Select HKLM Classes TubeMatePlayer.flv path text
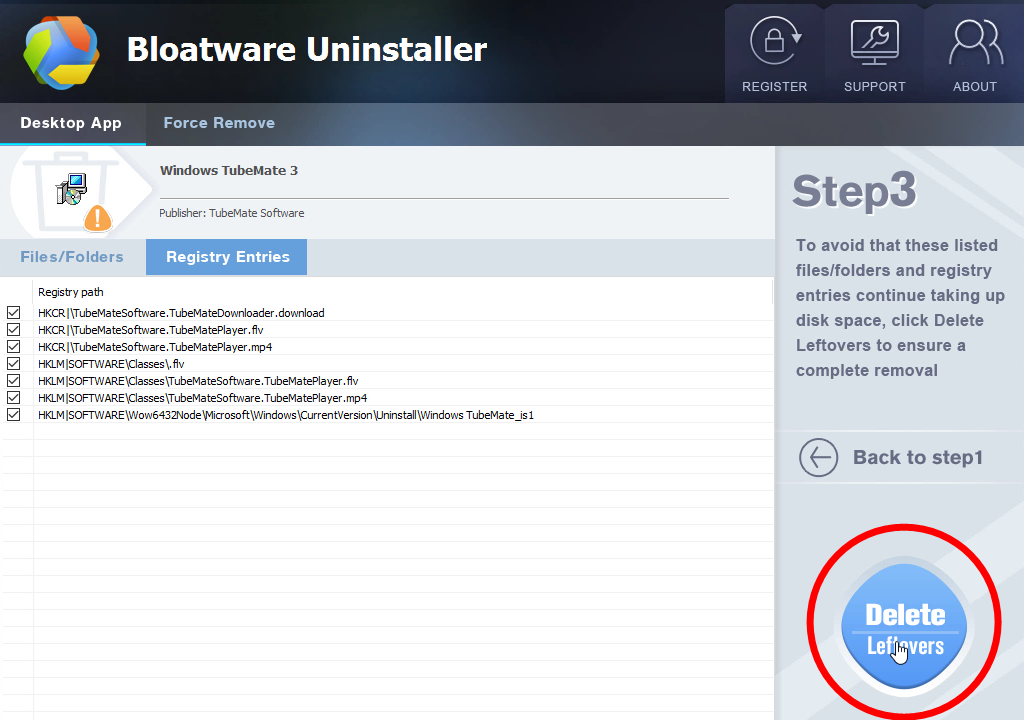This screenshot has width=1024, height=720. (198, 381)
